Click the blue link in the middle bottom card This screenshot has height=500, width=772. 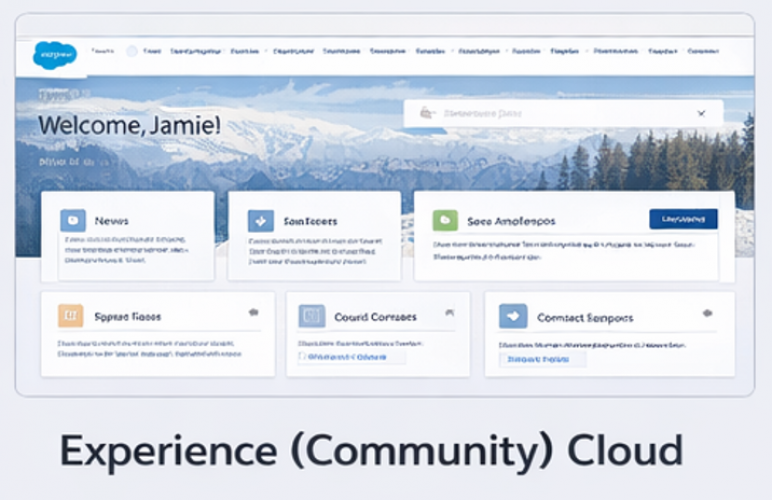347,357
